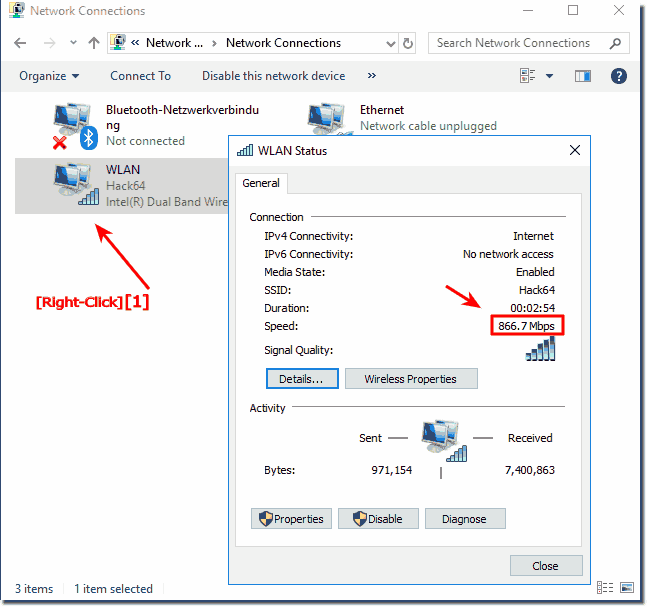
Task: Click the Network breadcrumb segment
Action: pos(175,43)
